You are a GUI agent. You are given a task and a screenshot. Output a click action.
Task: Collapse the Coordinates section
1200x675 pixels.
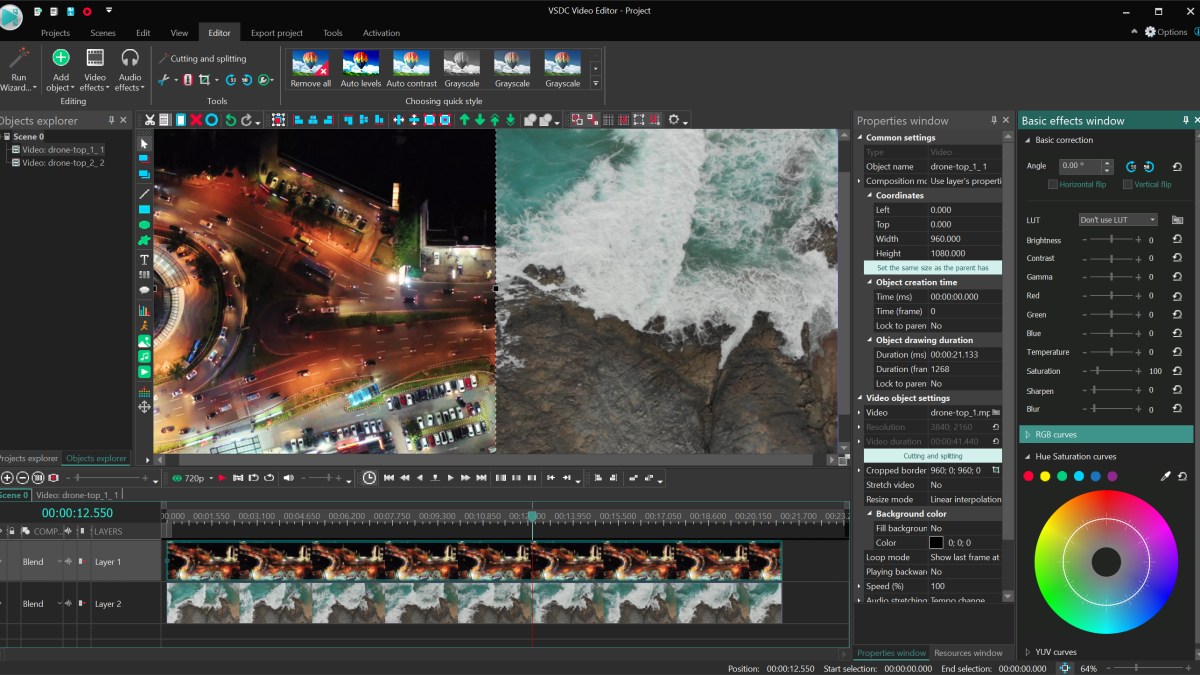(870, 196)
